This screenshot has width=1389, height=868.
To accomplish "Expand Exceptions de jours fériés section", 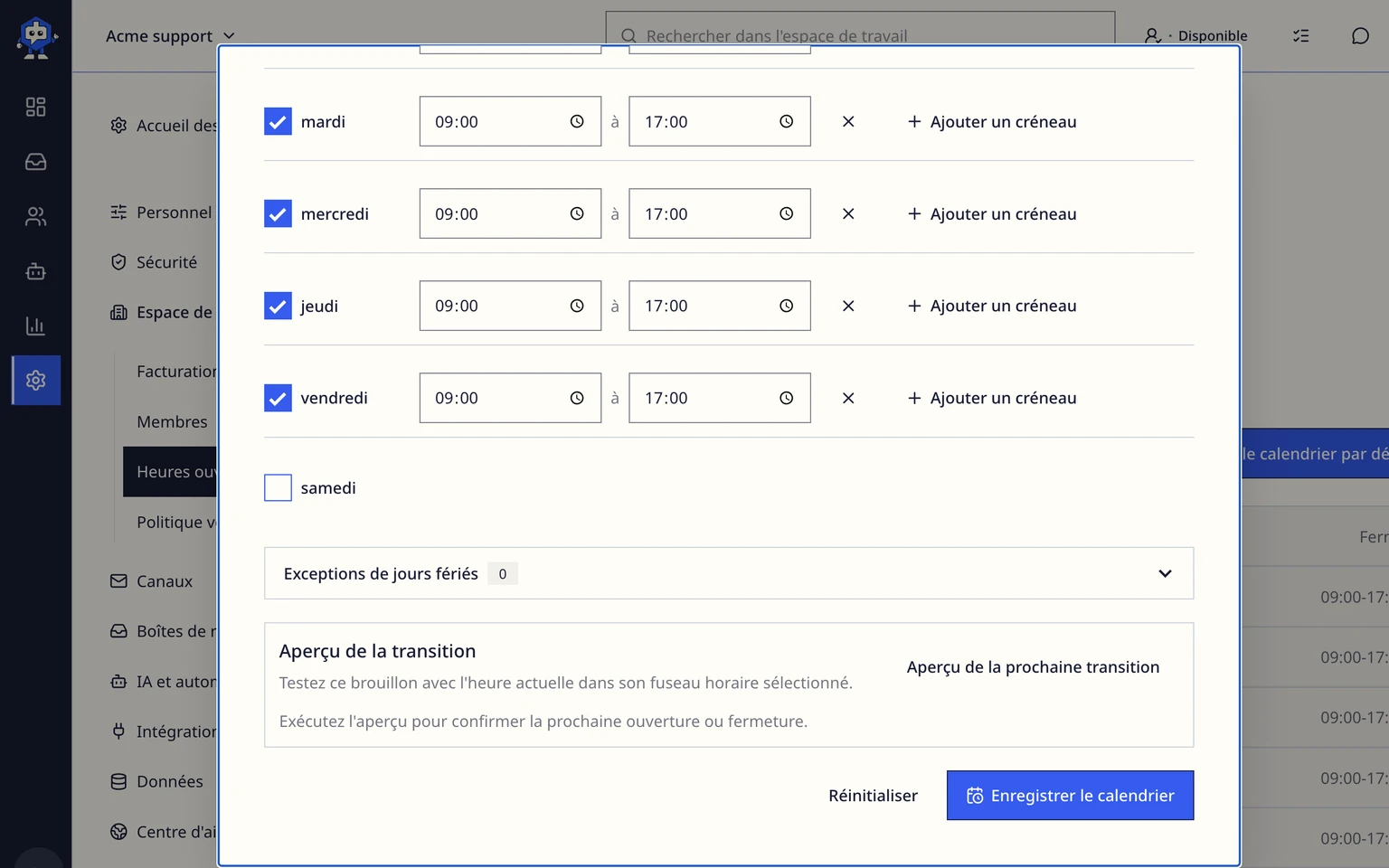I will (729, 573).
